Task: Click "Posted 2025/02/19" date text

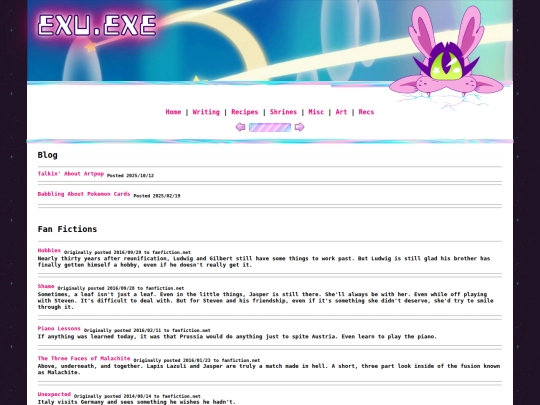Action: (157, 196)
